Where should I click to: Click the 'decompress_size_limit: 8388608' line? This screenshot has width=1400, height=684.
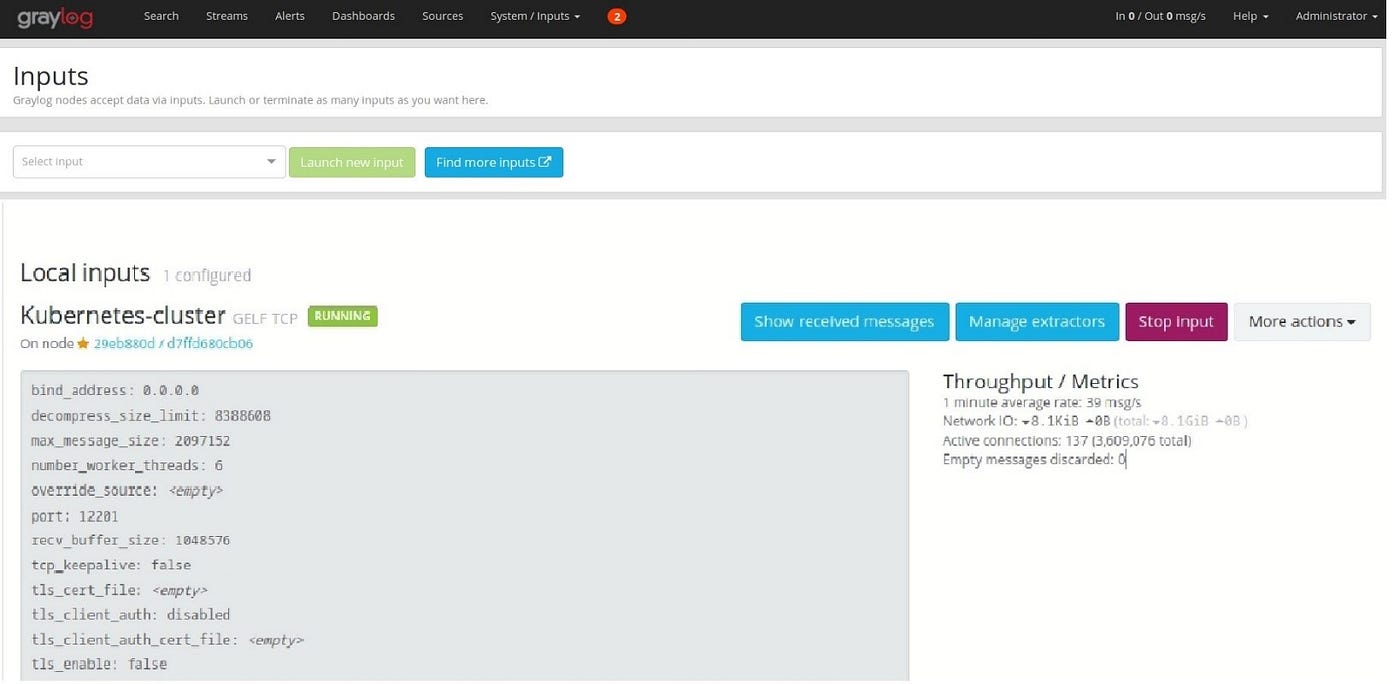tap(151, 416)
